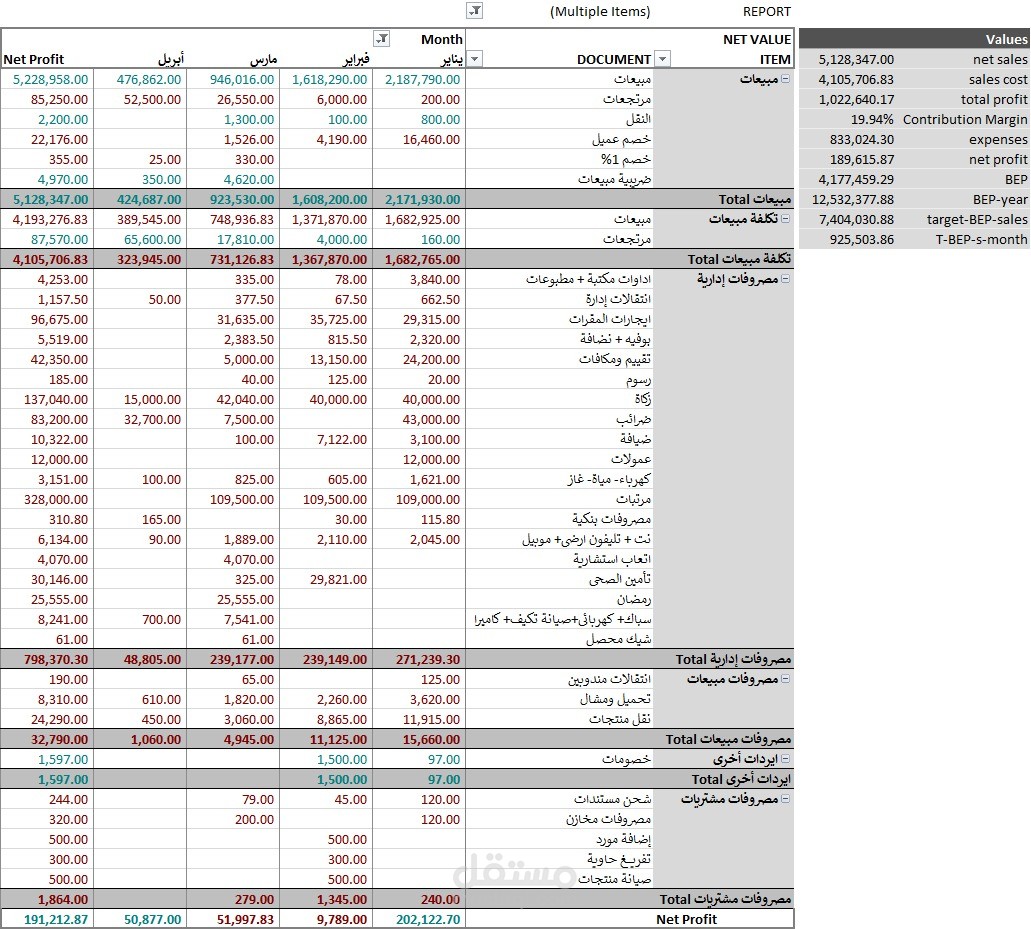1031x929 pixels.
Task: Select the DOCUMENT header cell
Action: (613, 59)
